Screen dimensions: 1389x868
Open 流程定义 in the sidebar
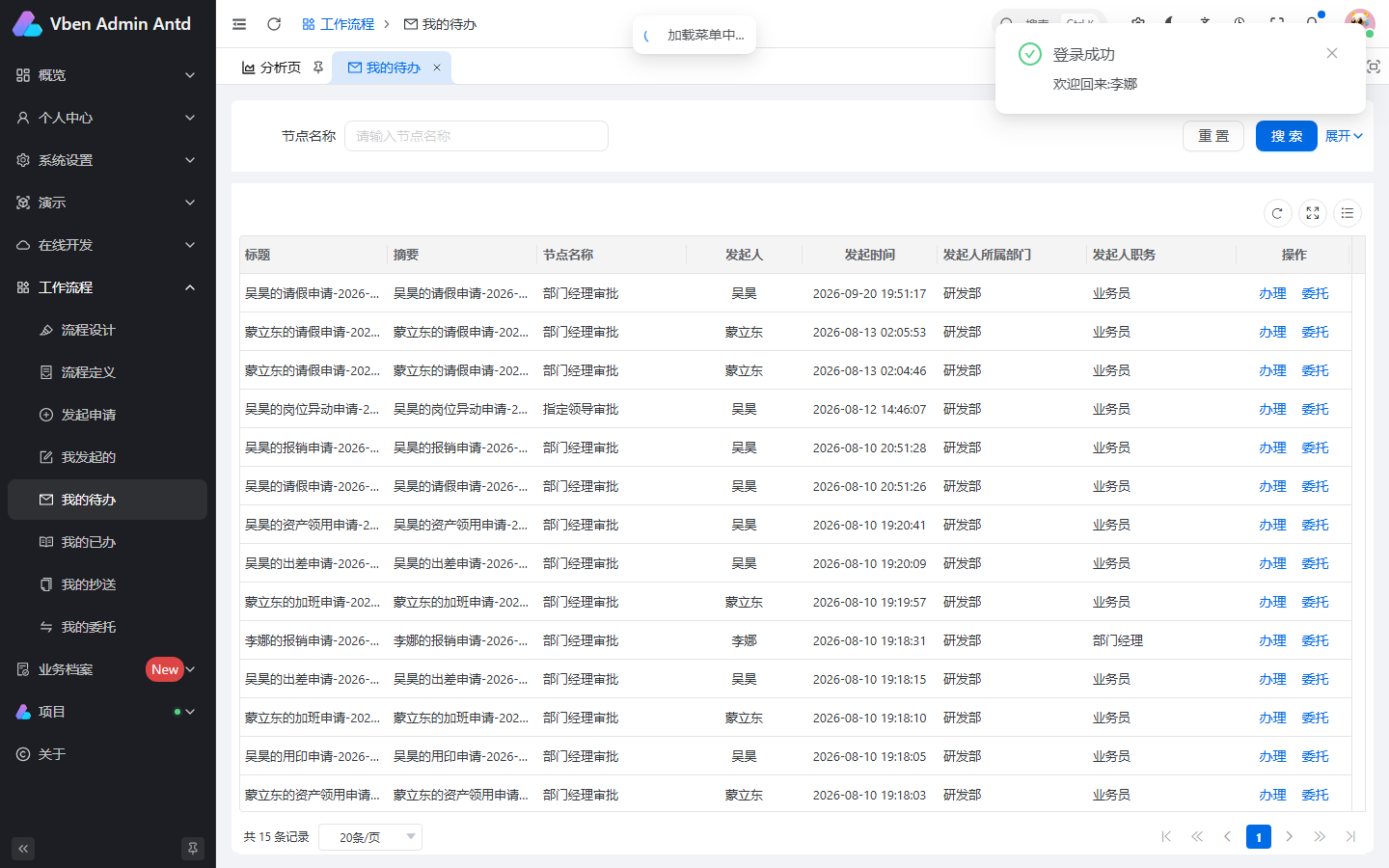108,372
